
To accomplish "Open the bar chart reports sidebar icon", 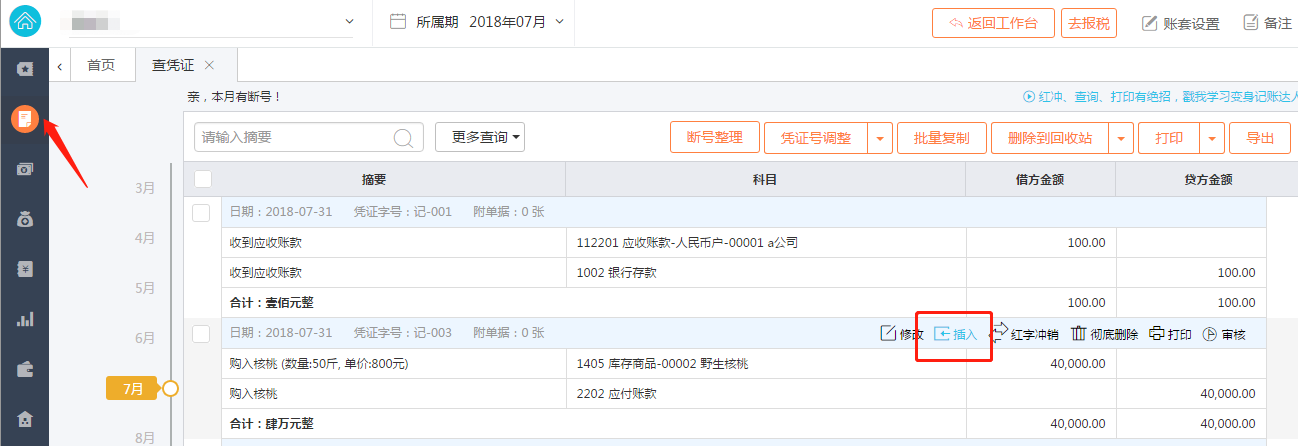I will 25,320.
